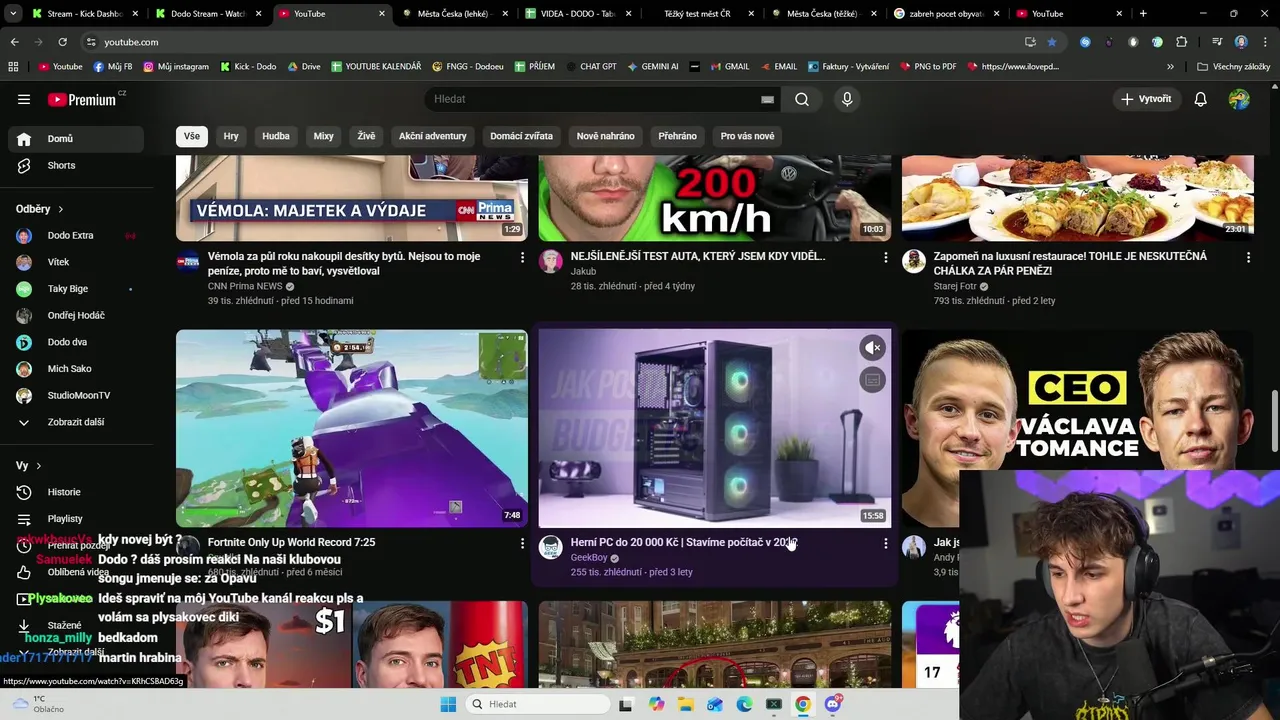Select the Přehráno chip
The height and width of the screenshot is (720, 1280).
click(x=677, y=136)
